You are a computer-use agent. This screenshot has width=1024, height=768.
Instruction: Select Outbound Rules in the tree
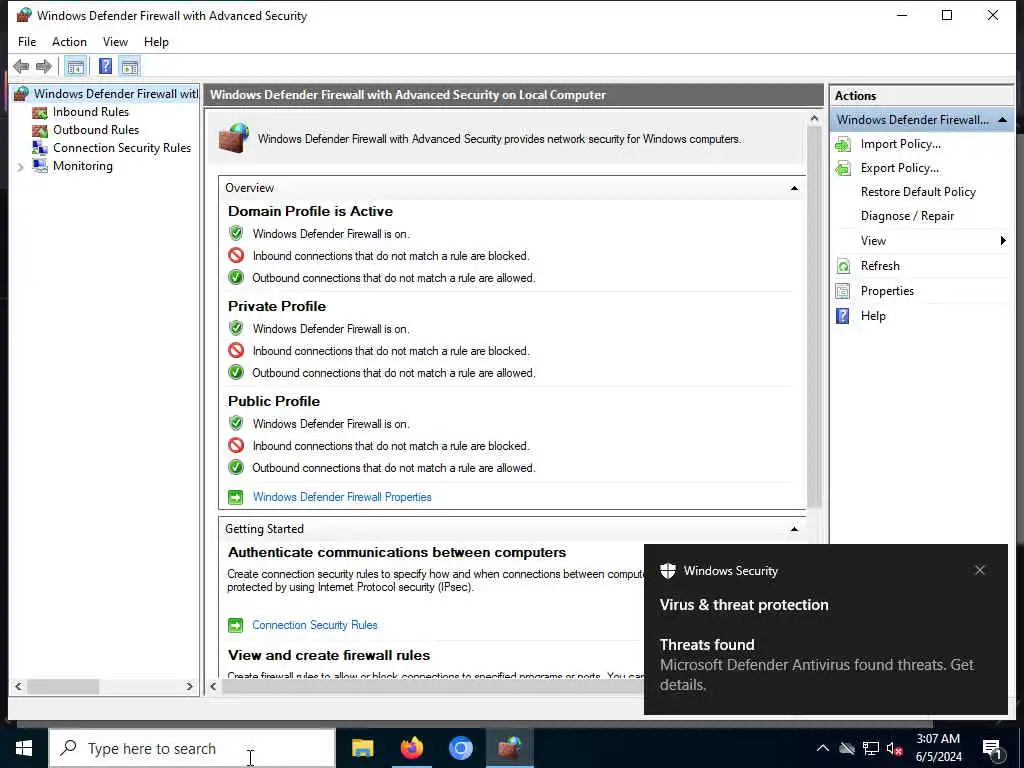pos(96,130)
